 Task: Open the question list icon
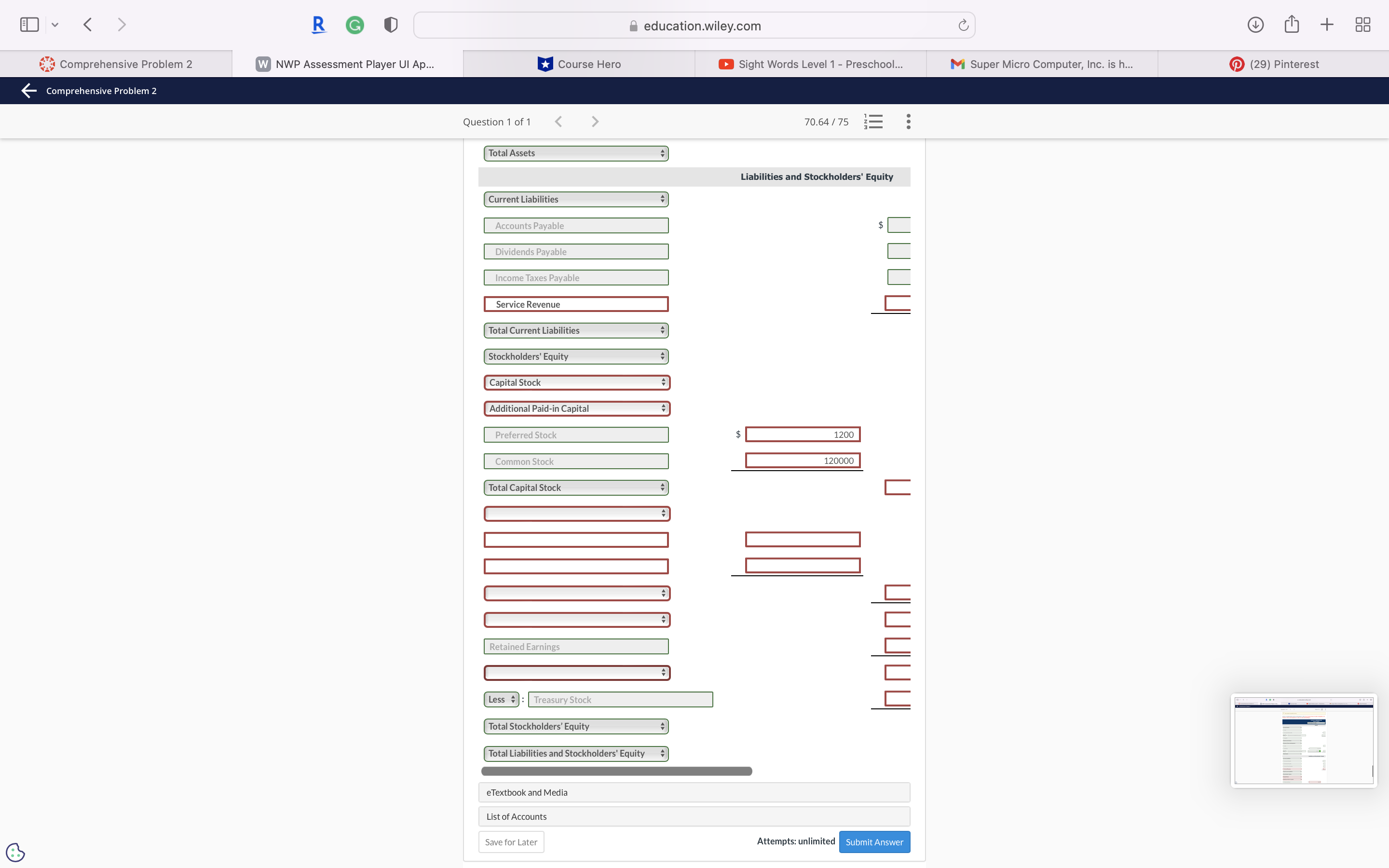pyautogui.click(x=873, y=122)
